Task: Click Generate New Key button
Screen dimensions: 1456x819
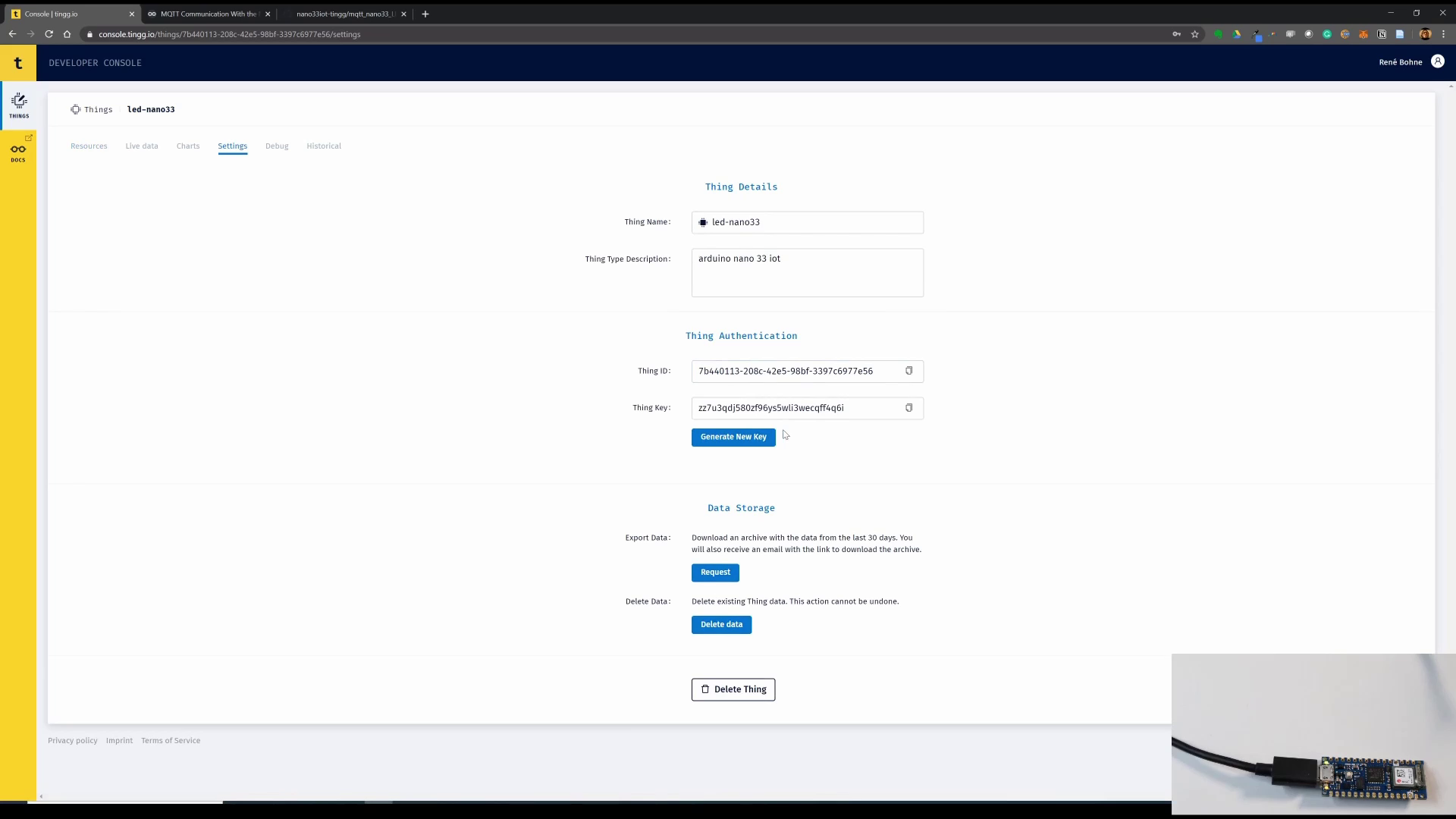Action: (x=733, y=437)
